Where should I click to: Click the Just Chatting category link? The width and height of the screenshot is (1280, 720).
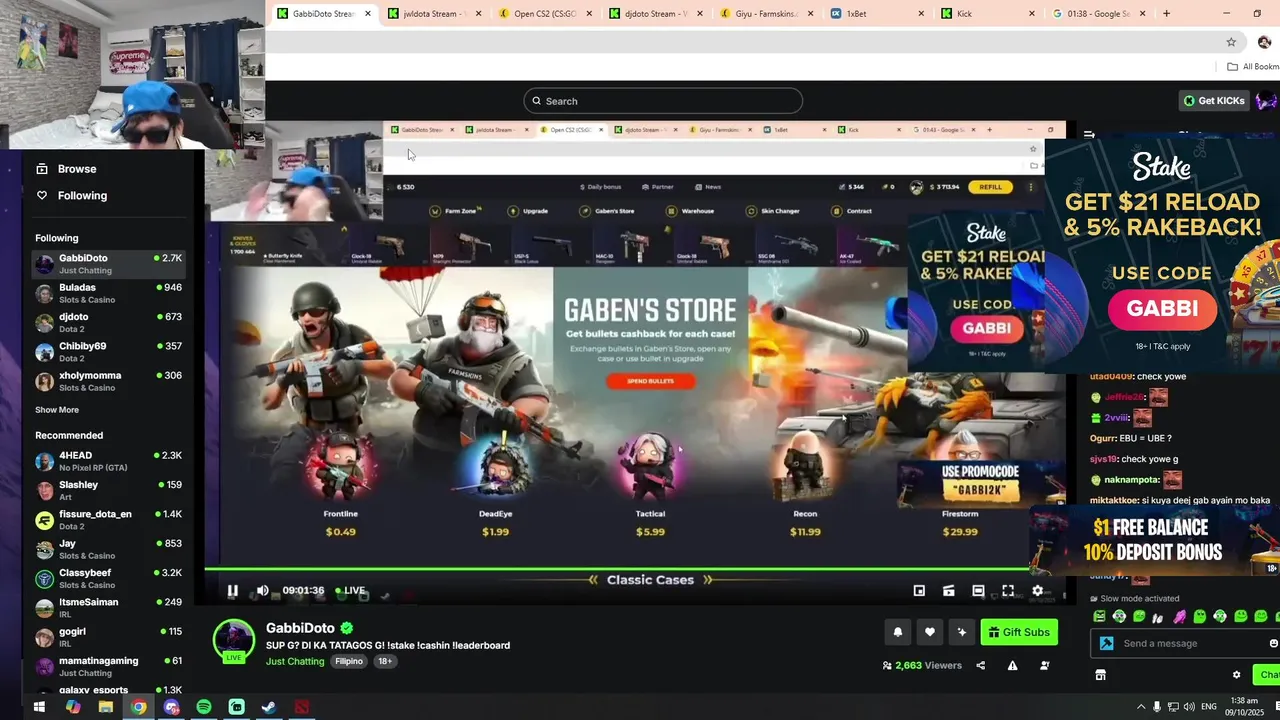coord(295,662)
